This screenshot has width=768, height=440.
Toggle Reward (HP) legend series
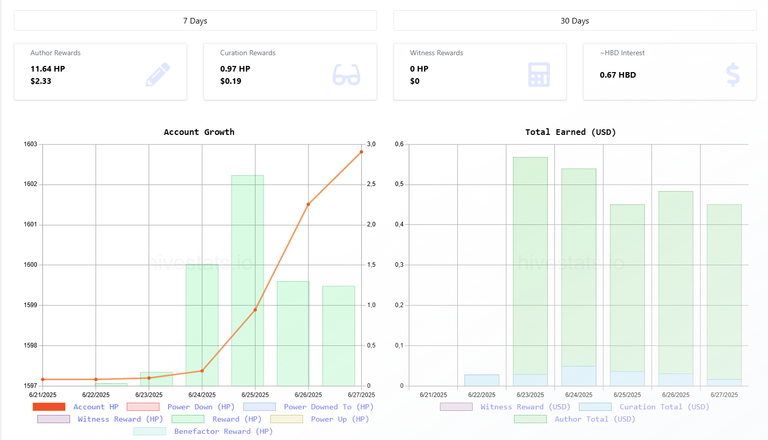[216, 419]
